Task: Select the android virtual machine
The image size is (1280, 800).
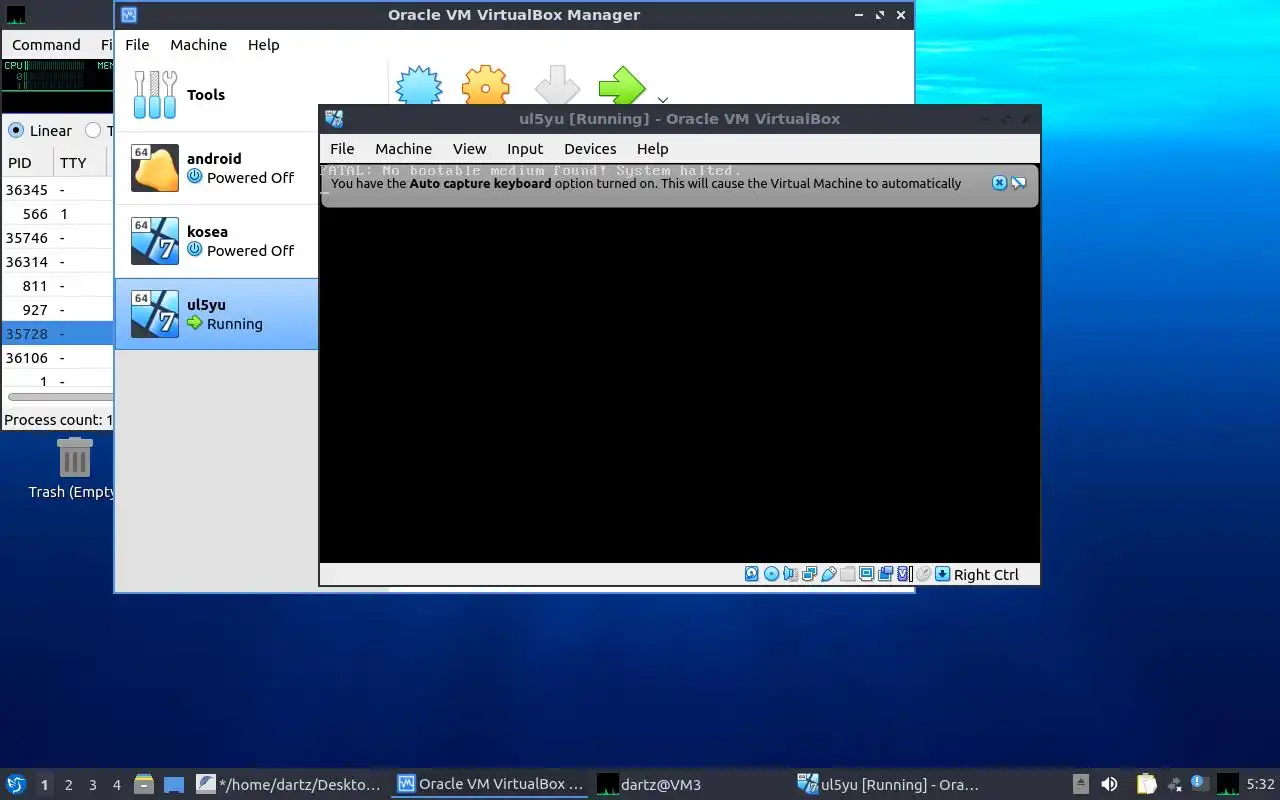Action: [x=216, y=168]
